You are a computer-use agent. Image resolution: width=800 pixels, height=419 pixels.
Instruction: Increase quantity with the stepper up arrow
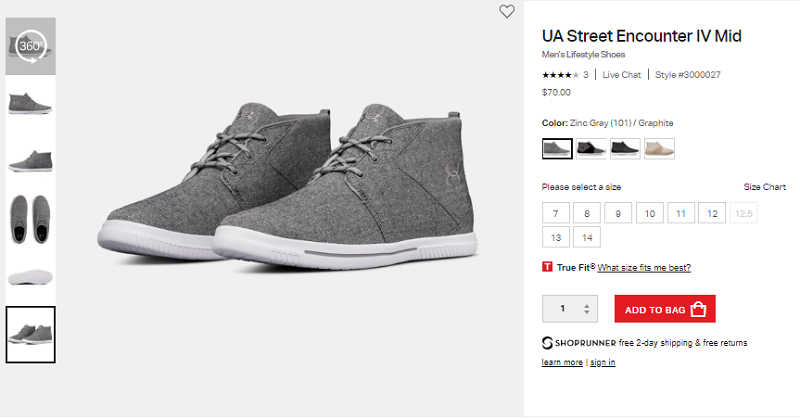tap(587, 304)
